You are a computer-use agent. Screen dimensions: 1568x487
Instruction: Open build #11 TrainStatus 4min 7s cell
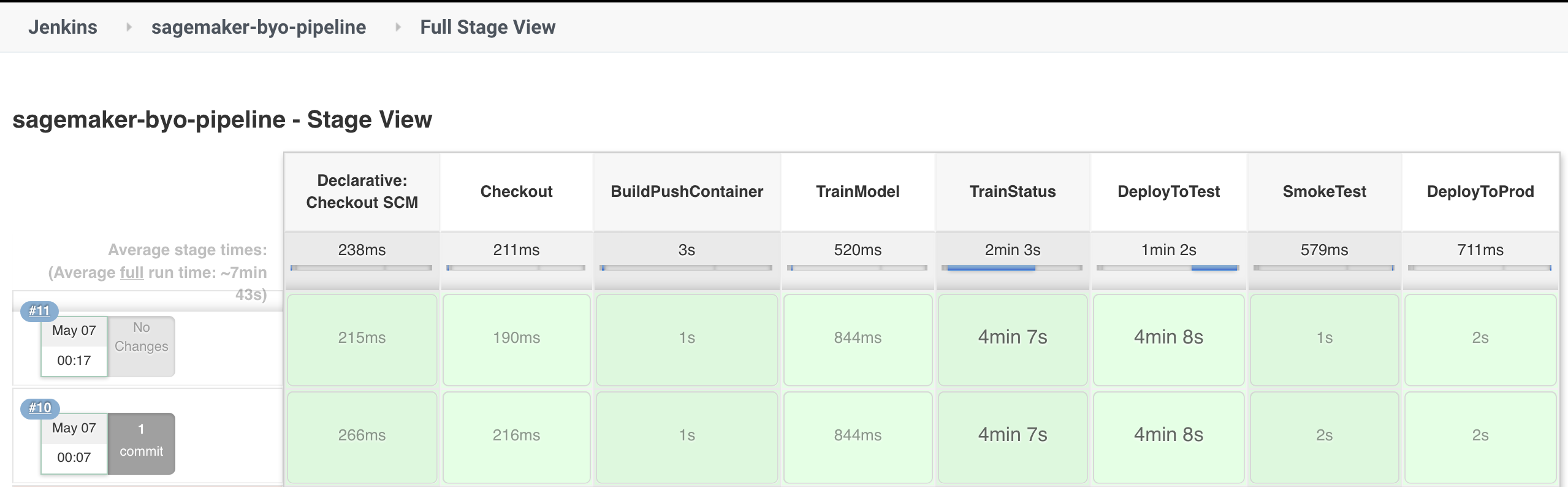click(1013, 340)
